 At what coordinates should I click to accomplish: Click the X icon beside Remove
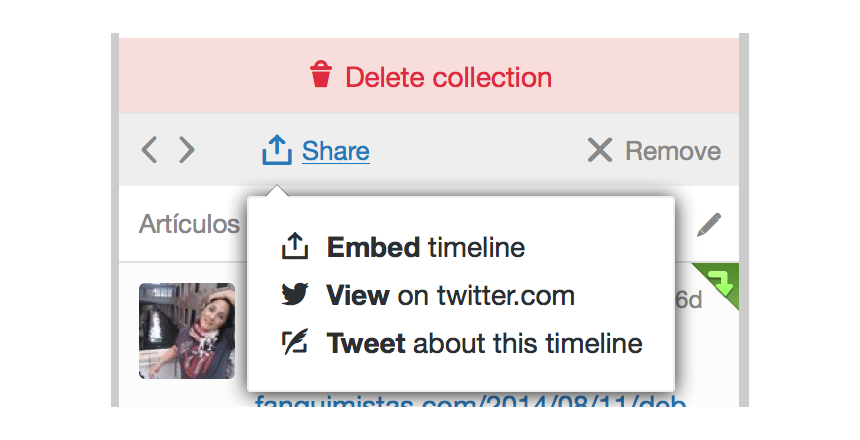click(x=599, y=150)
